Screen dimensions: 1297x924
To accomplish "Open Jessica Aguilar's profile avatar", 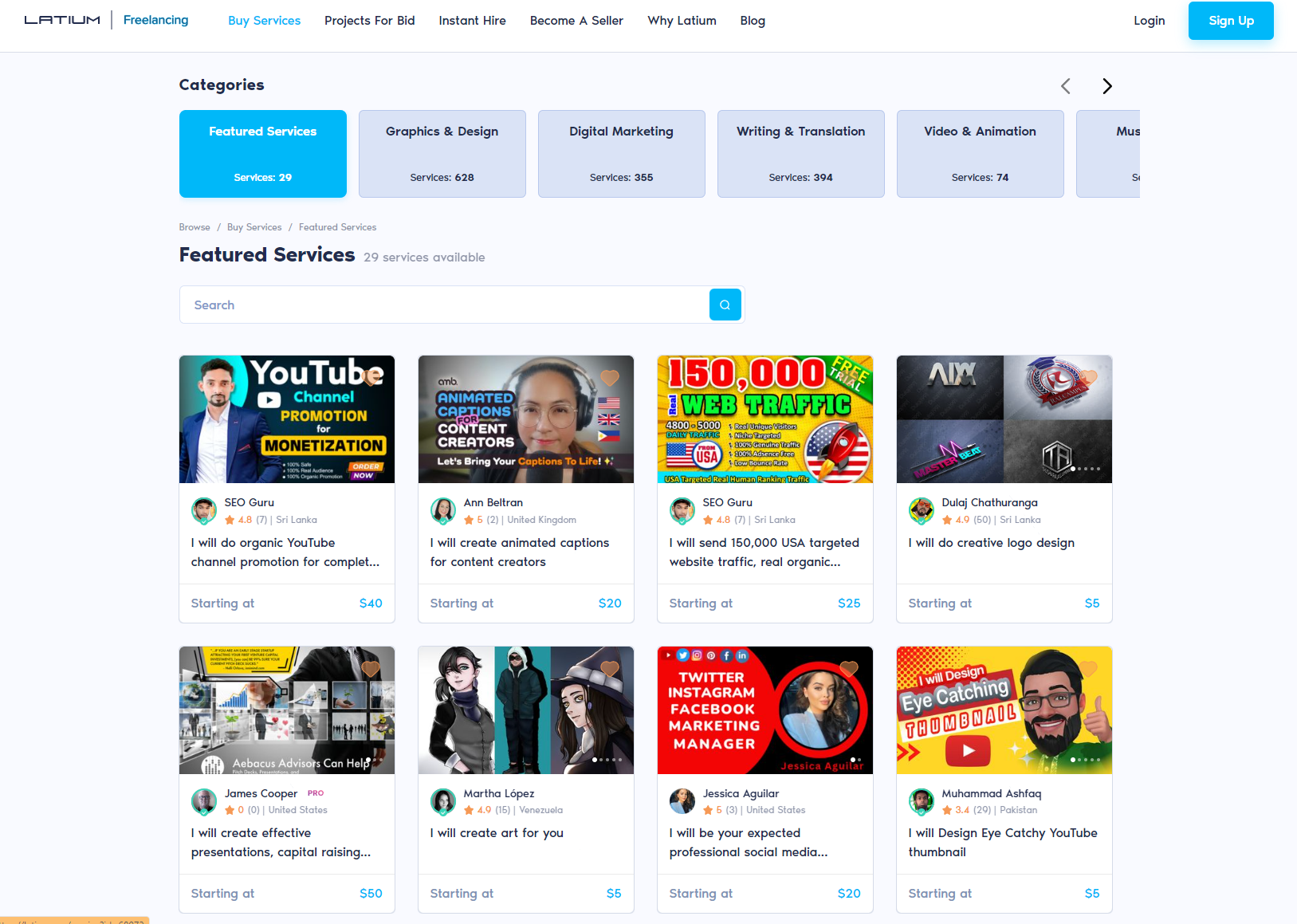I will point(682,801).
